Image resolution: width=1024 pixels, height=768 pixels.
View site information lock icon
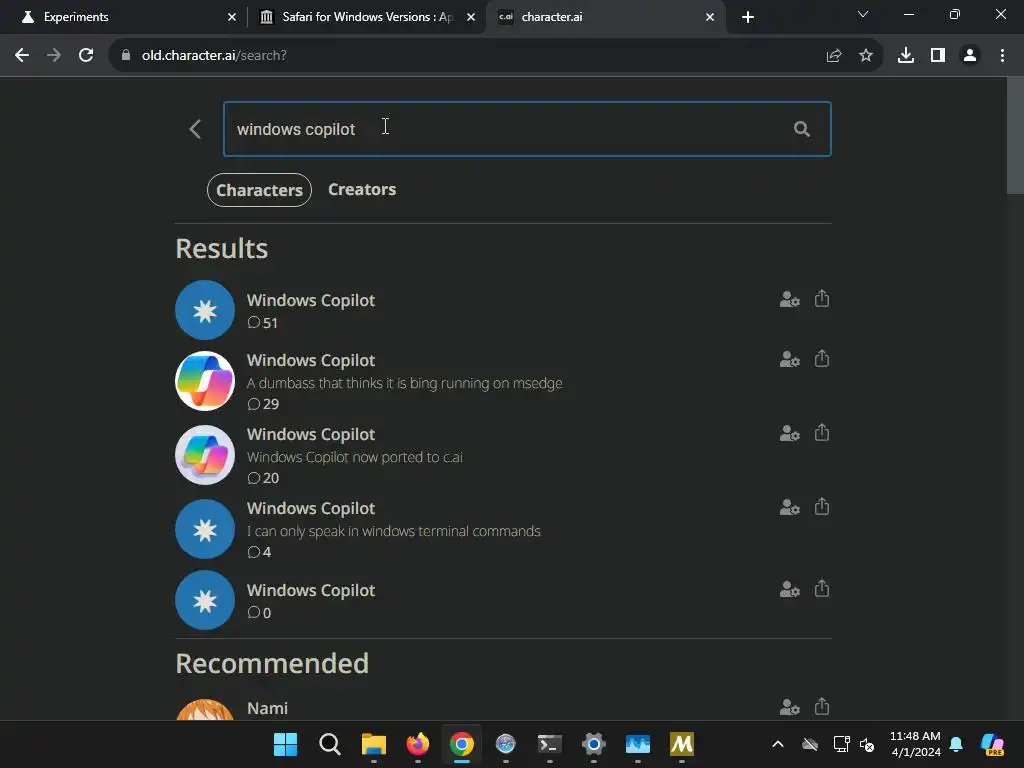click(x=125, y=56)
